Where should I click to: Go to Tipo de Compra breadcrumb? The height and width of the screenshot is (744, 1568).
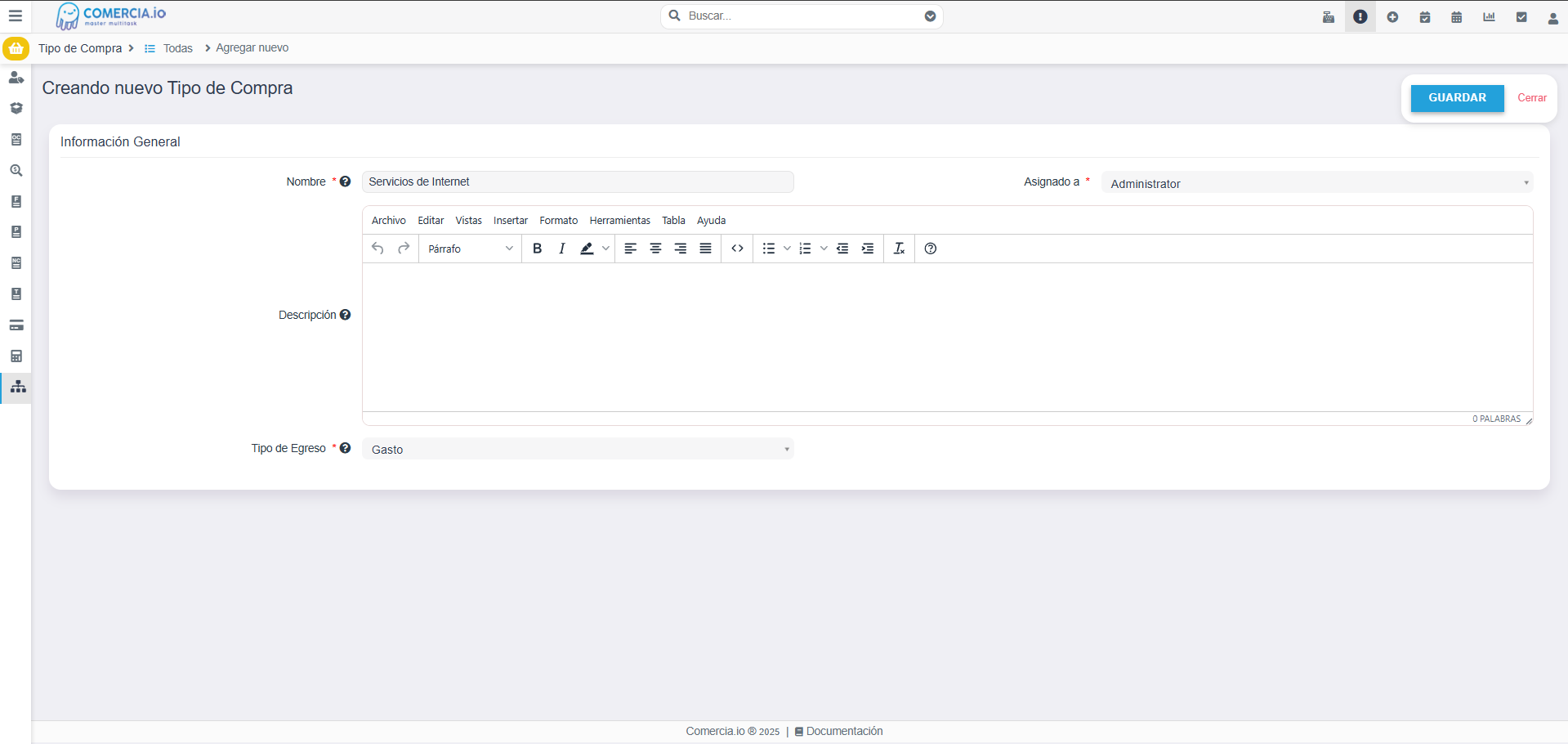80,48
